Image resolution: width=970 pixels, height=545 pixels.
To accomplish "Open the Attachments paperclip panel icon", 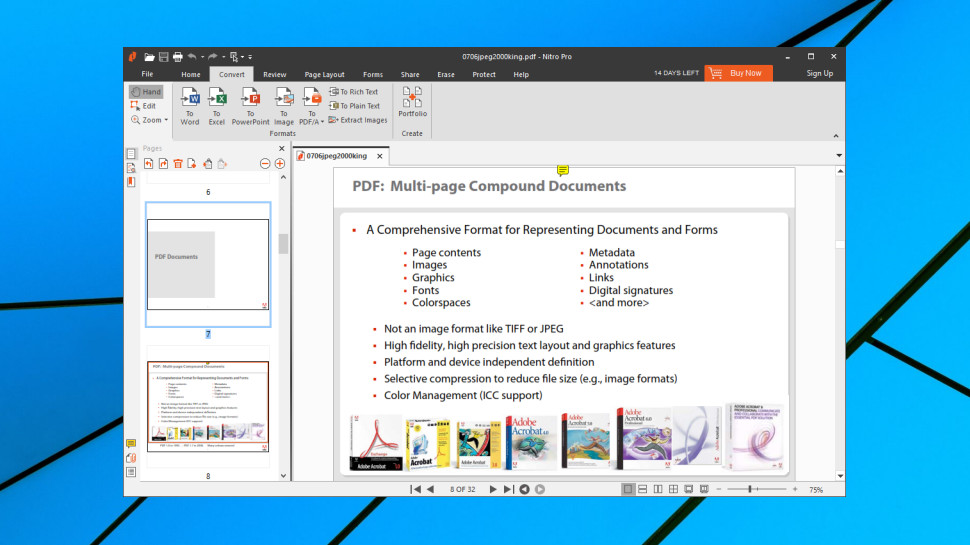I will tap(131, 458).
